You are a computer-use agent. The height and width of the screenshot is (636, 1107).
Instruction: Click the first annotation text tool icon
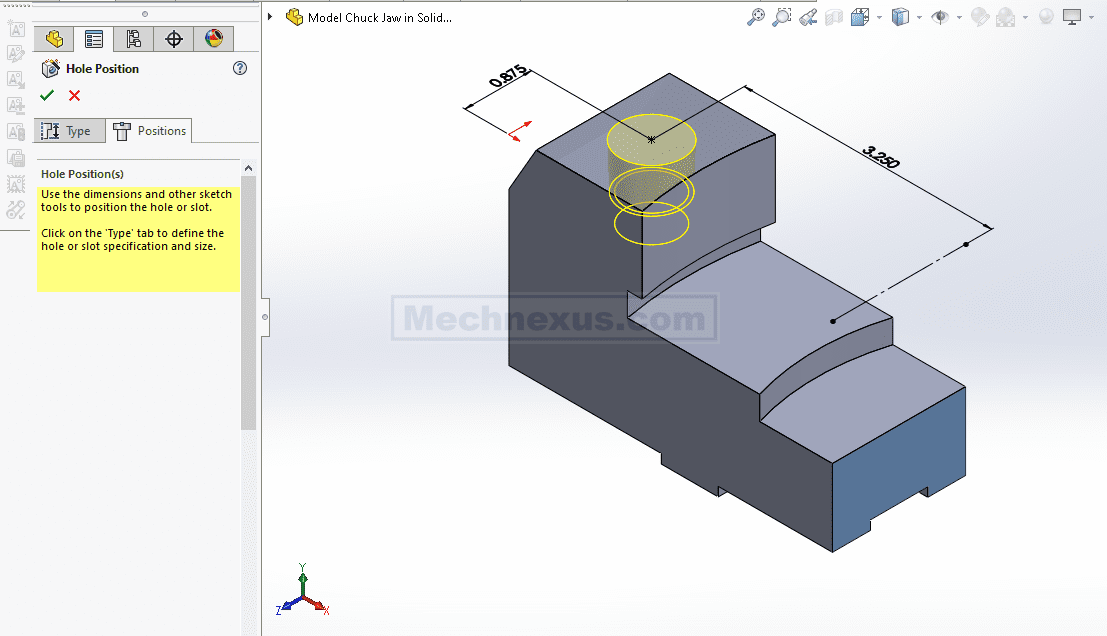(16, 29)
